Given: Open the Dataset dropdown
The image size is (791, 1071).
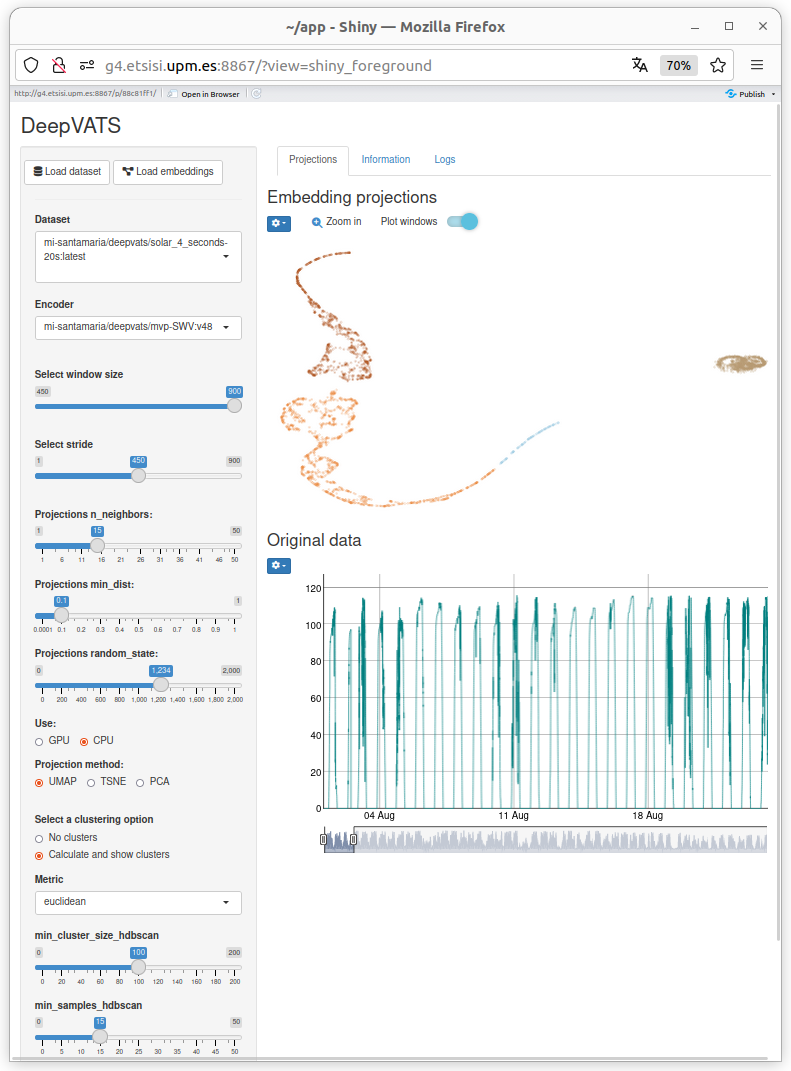Looking at the screenshot, I should (x=138, y=257).
